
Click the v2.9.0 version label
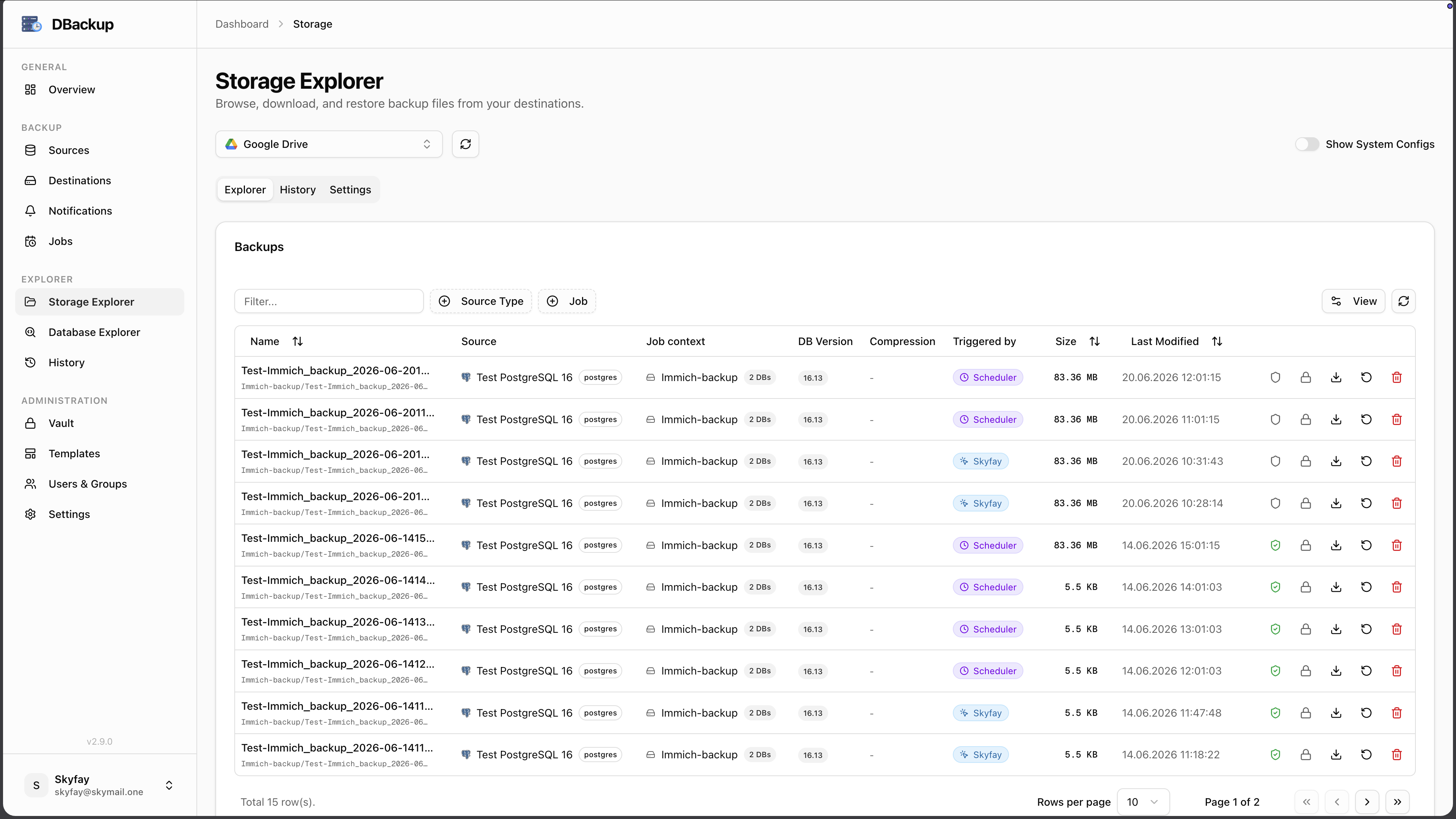99,742
